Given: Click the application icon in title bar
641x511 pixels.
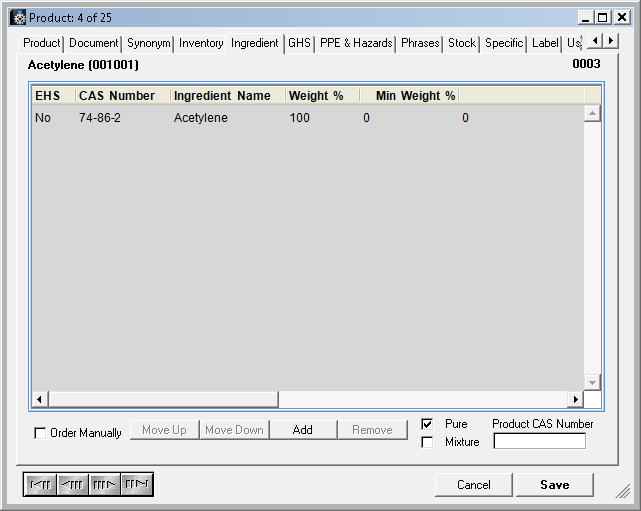Looking at the screenshot, I should click(x=17, y=17).
